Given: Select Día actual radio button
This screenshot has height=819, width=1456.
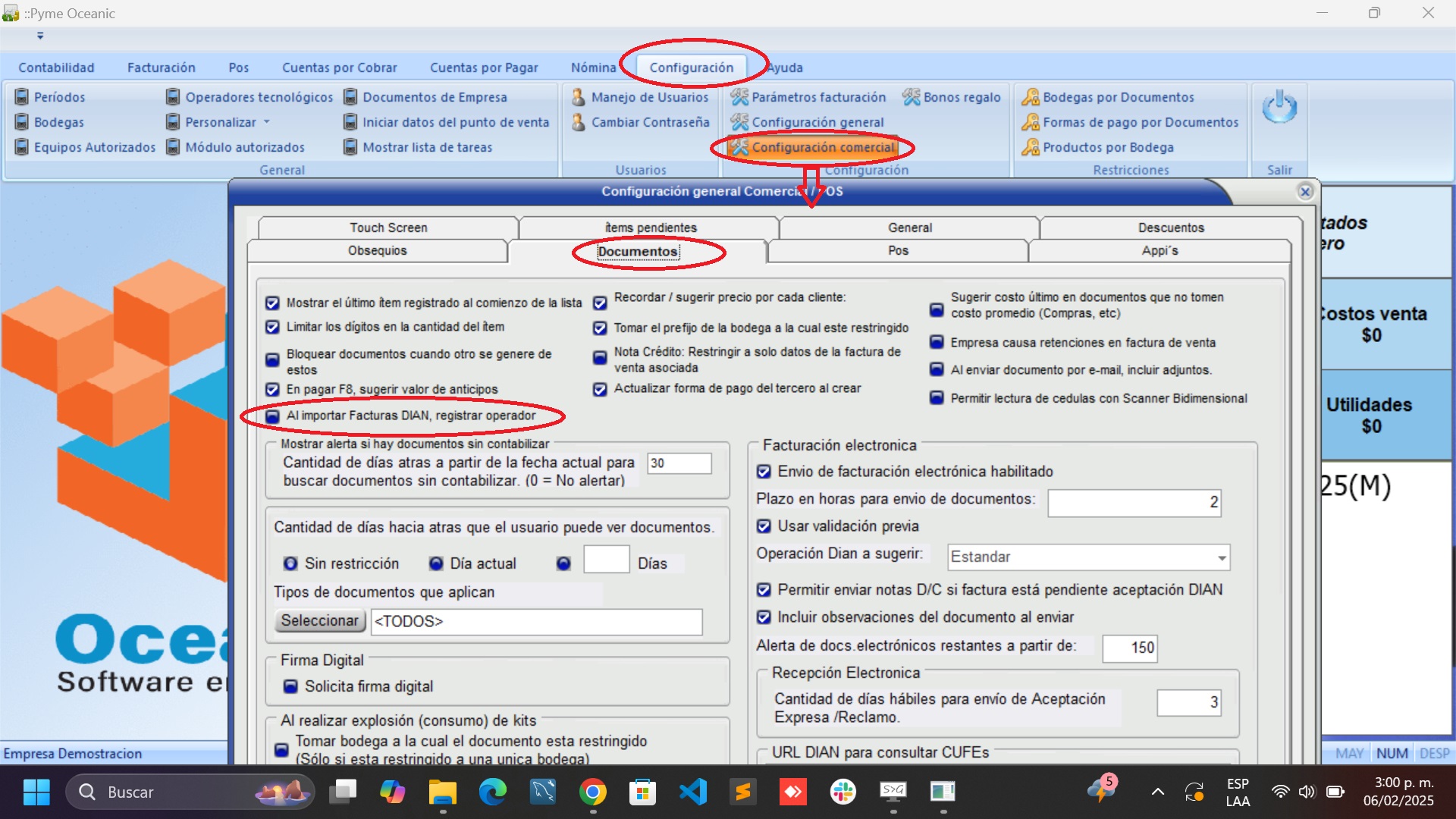Looking at the screenshot, I should coord(436,564).
